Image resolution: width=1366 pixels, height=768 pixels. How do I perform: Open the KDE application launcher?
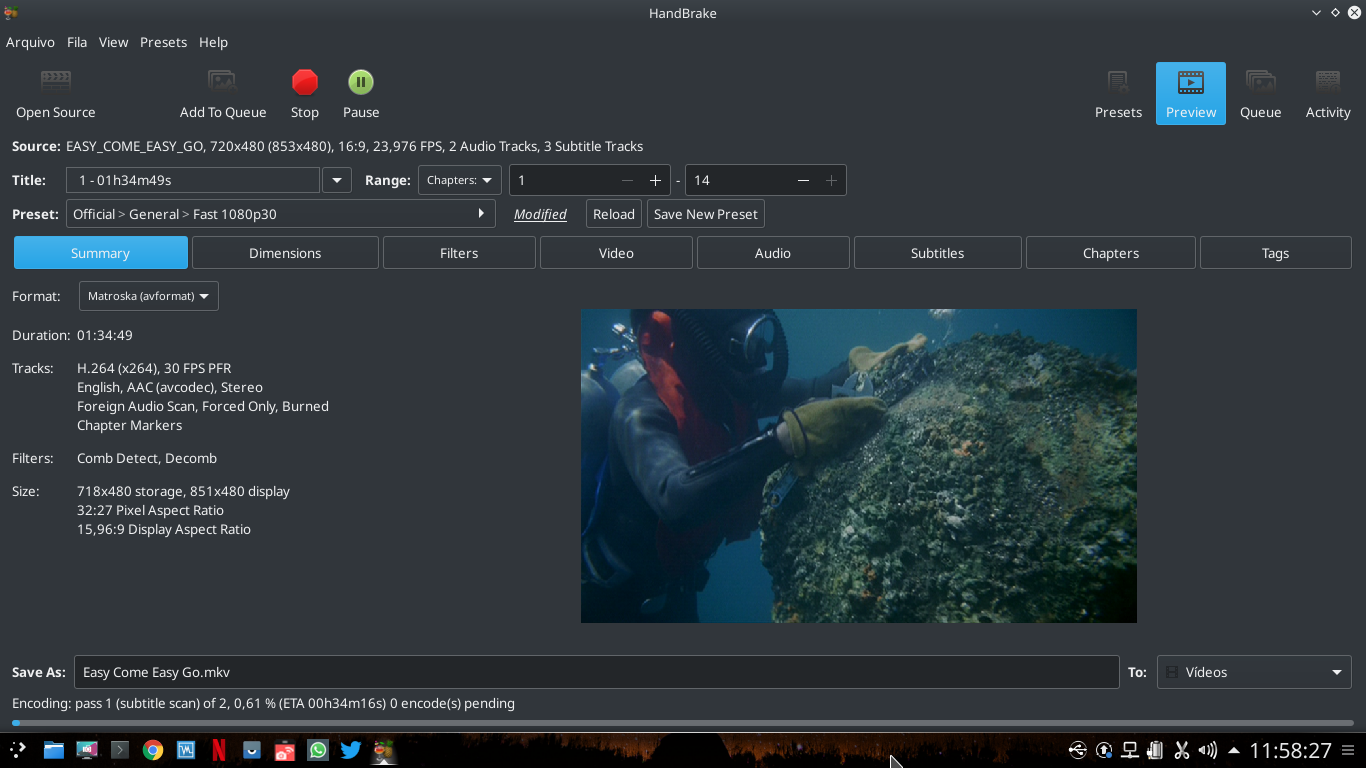[18, 750]
